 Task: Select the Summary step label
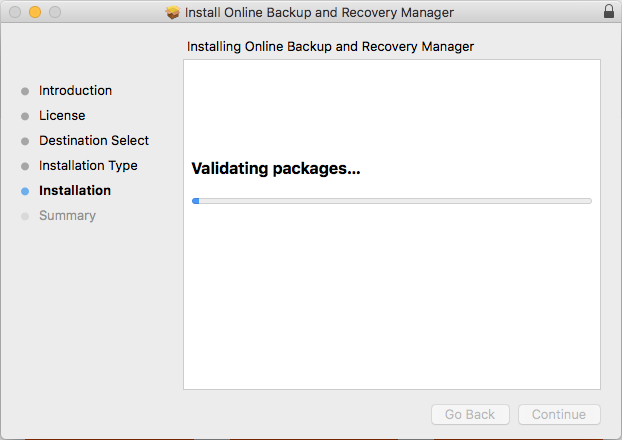(x=67, y=215)
